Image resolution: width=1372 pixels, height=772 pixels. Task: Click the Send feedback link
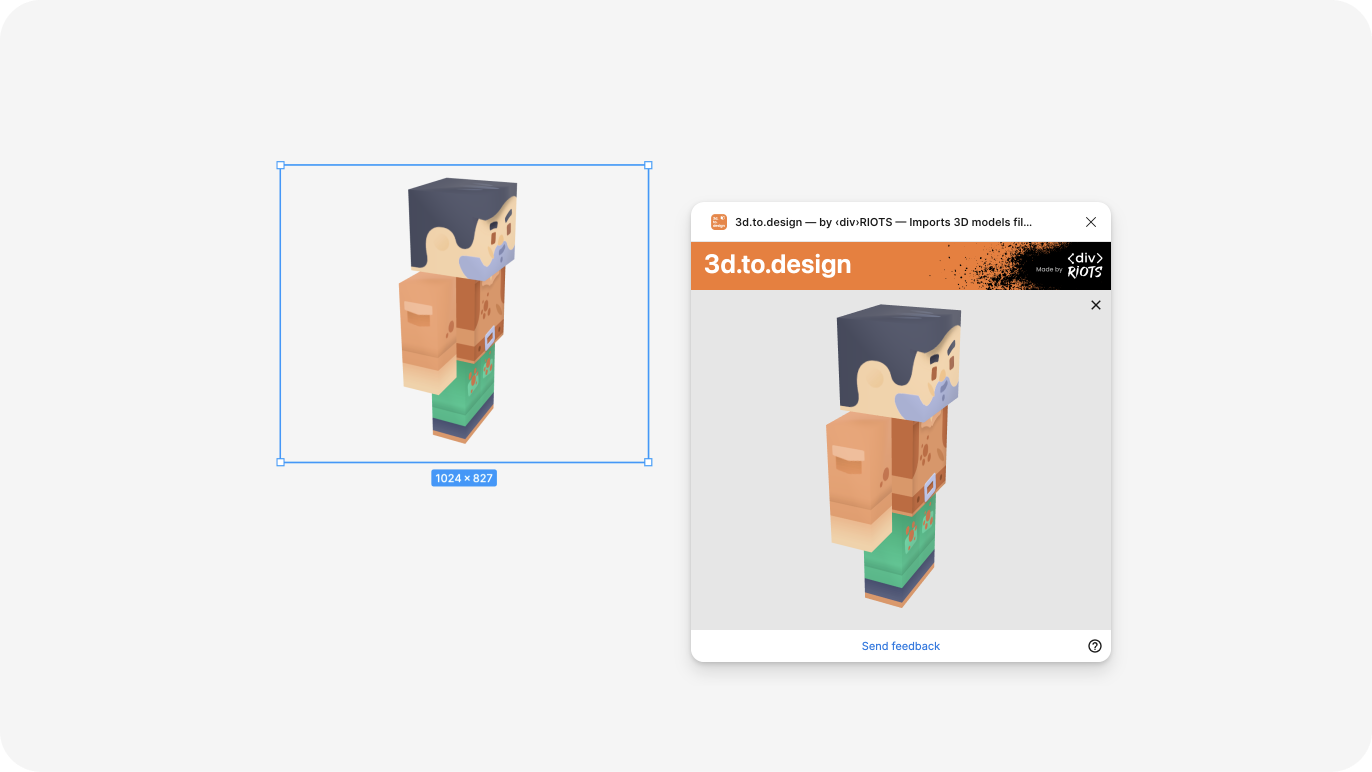pos(900,646)
